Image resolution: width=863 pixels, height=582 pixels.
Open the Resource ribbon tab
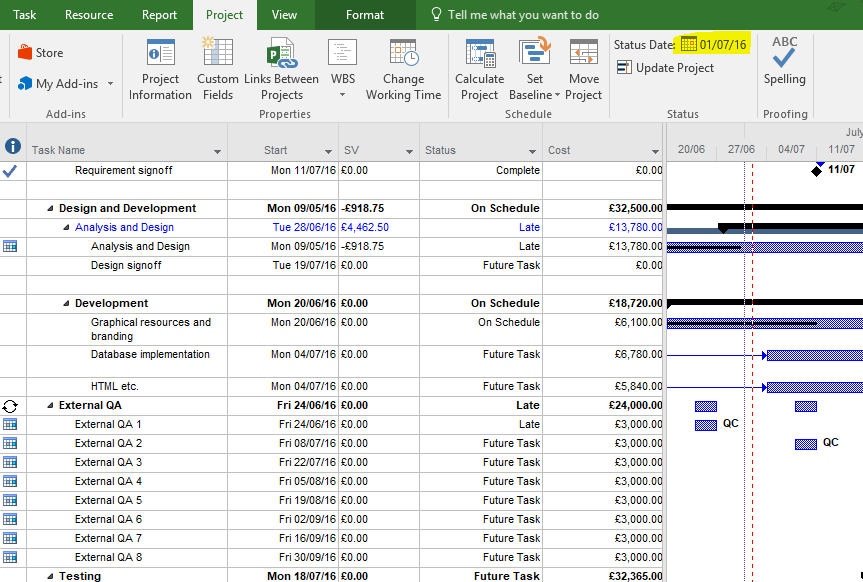(x=88, y=15)
